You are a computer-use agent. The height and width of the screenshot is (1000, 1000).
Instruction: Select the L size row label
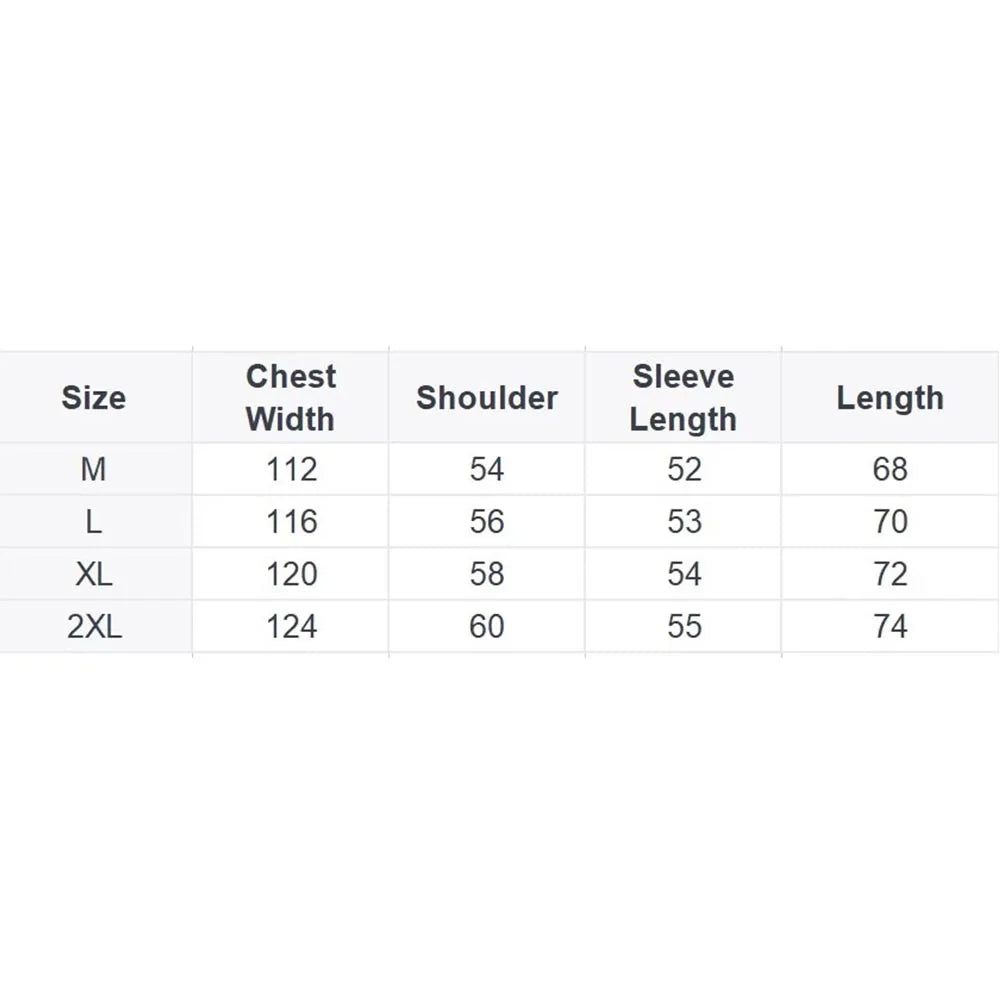tap(93, 522)
